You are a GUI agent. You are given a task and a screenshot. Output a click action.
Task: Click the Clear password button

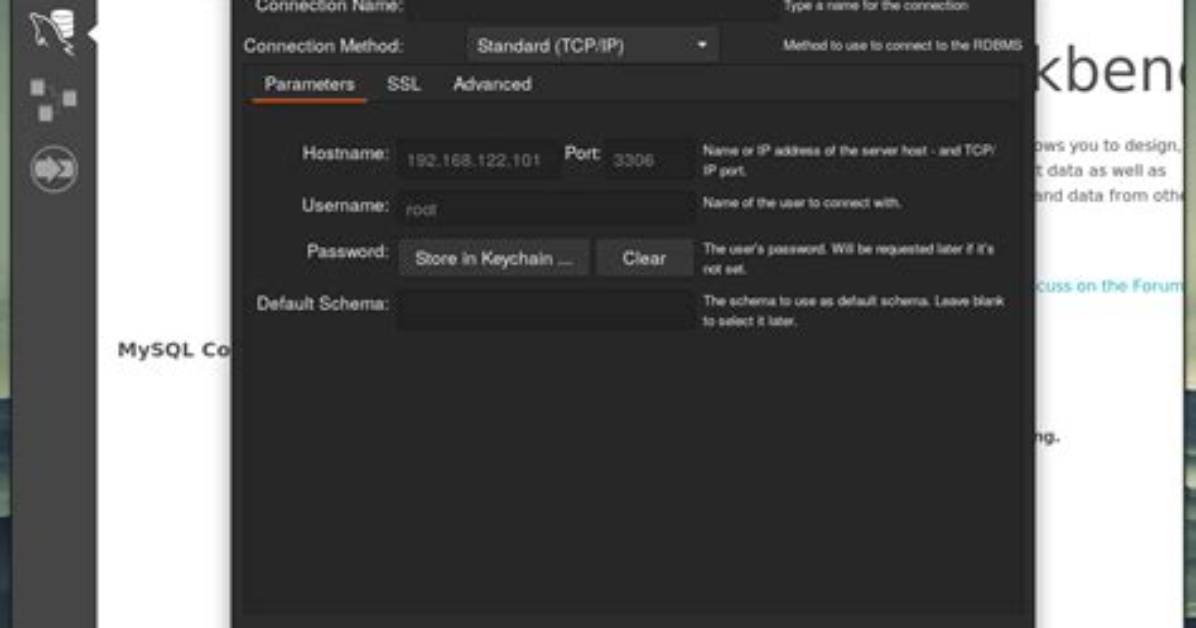point(645,258)
